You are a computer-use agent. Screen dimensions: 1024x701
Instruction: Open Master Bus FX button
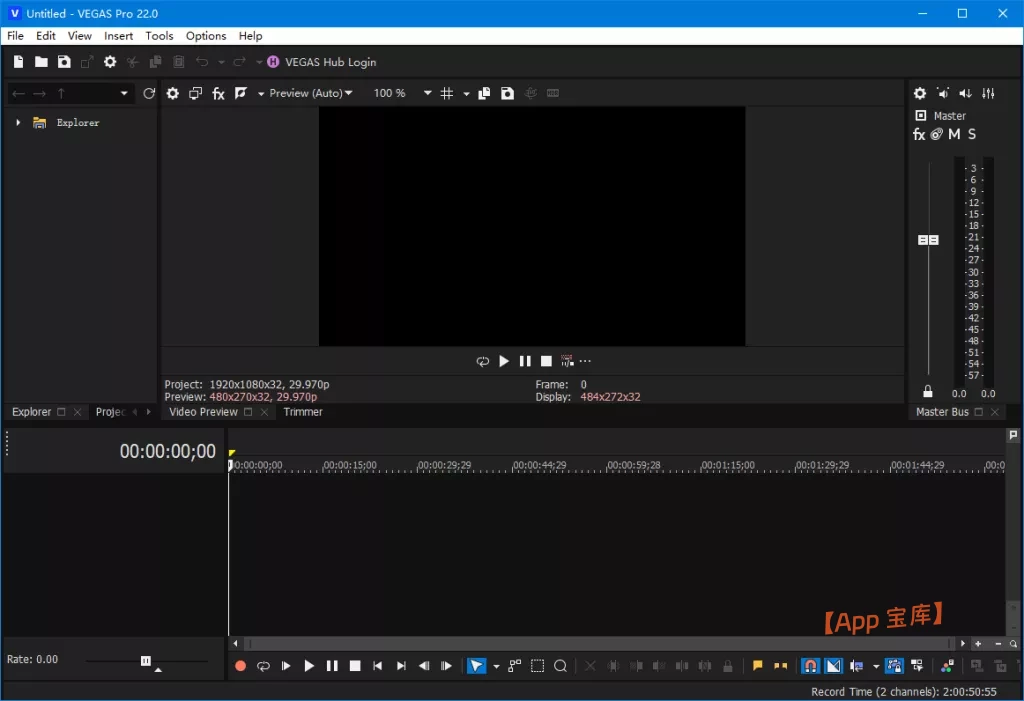point(919,134)
